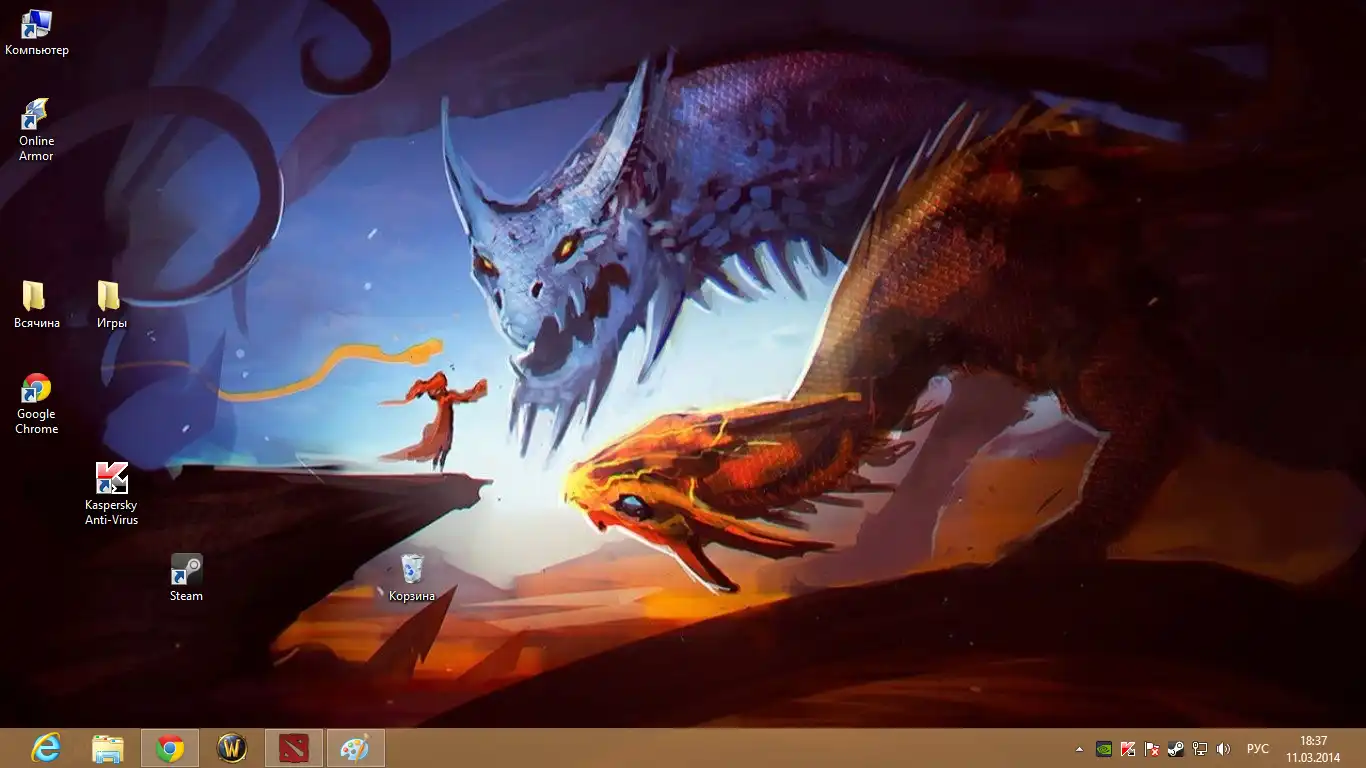Select the Корзина recycle bin icon
The width and height of the screenshot is (1366, 768).
[412, 578]
